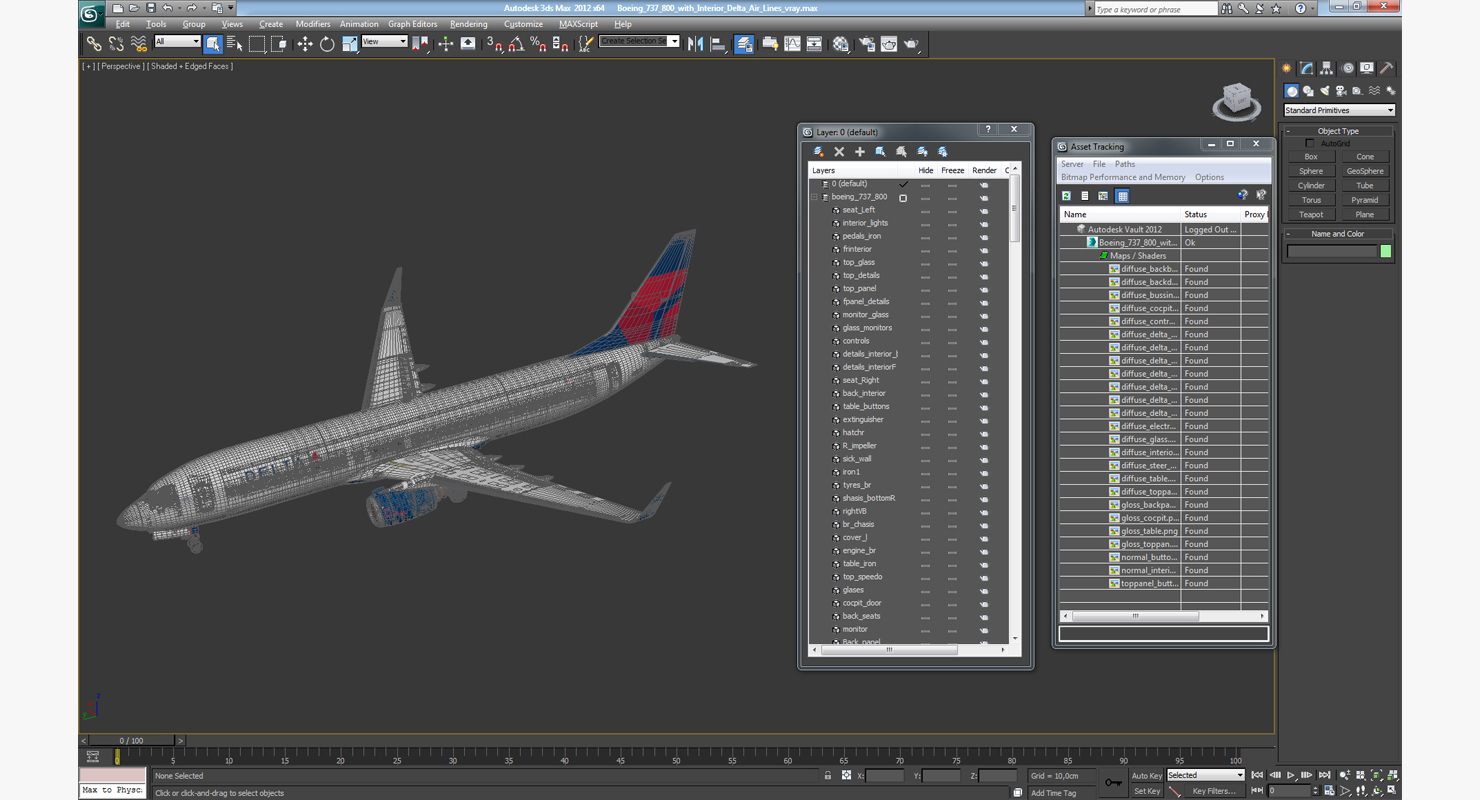This screenshot has height=800, width=1480.
Task: Click the Box primitive button
Action: (x=1311, y=157)
